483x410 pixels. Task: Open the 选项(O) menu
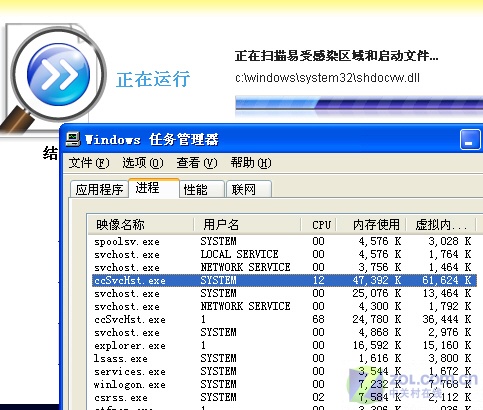(143, 163)
